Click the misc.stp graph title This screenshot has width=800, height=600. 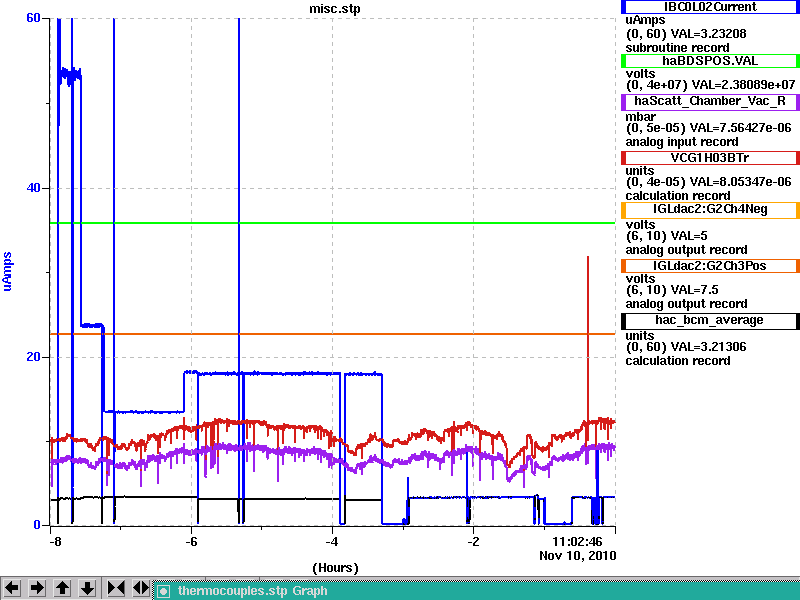pos(335,9)
